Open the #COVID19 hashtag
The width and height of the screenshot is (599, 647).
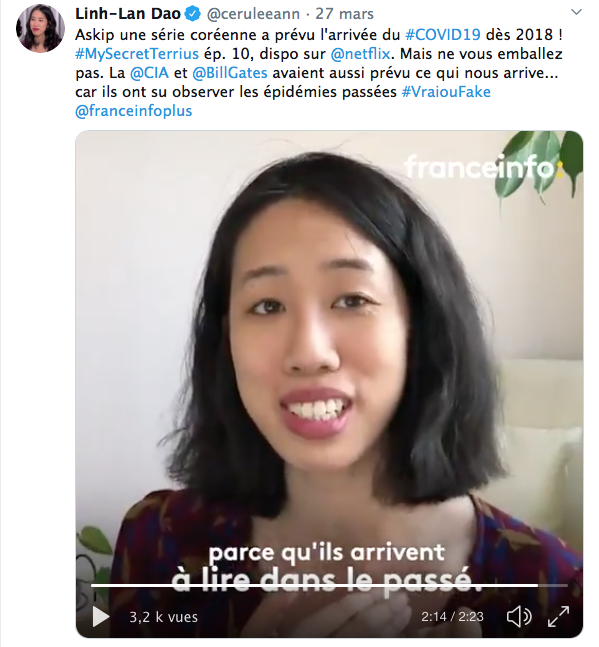point(443,35)
